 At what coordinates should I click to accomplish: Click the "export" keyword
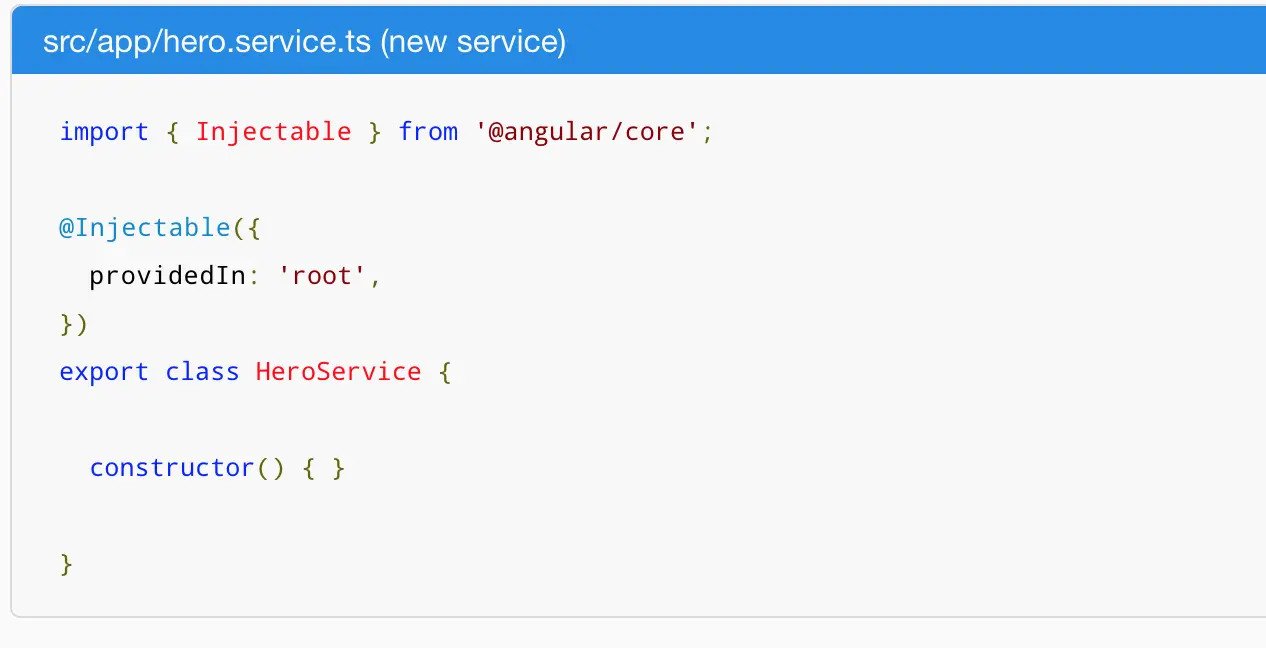tap(104, 372)
